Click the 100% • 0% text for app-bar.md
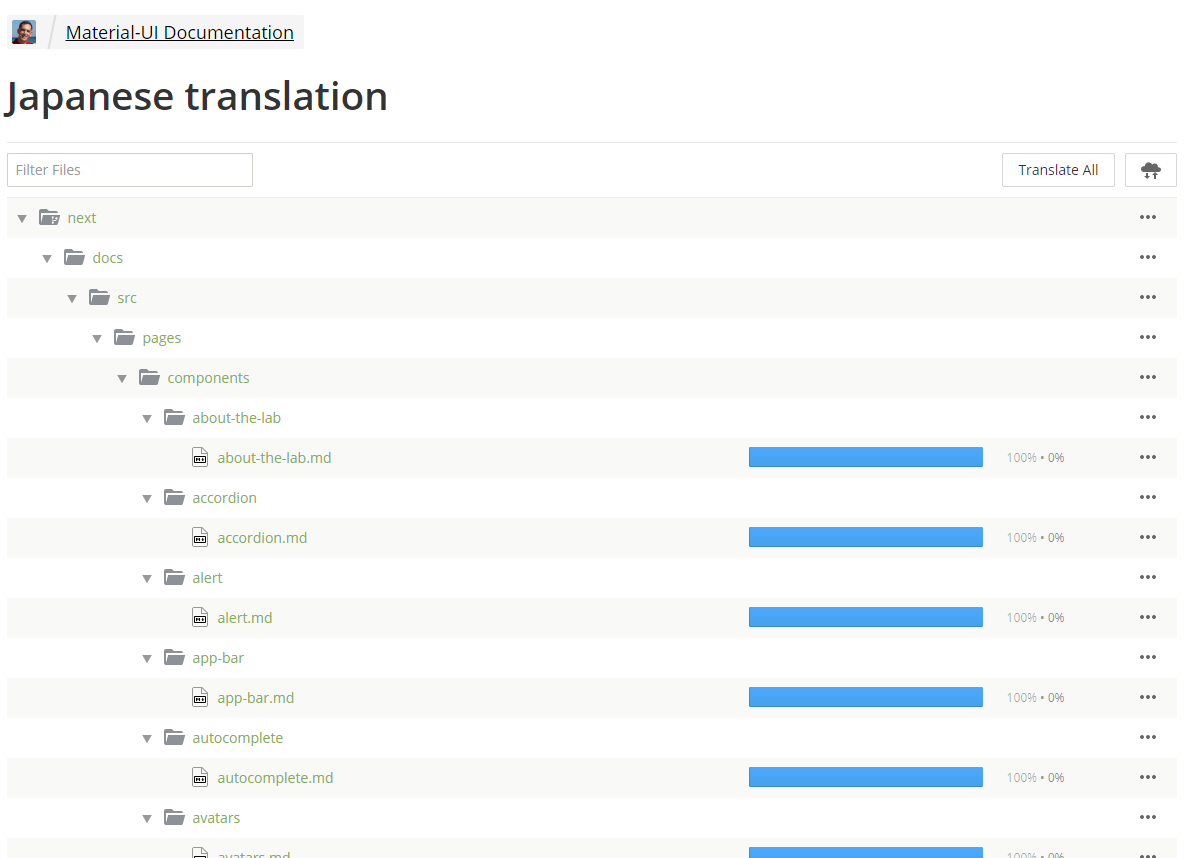Image resolution: width=1195 pixels, height=858 pixels. click(1035, 697)
